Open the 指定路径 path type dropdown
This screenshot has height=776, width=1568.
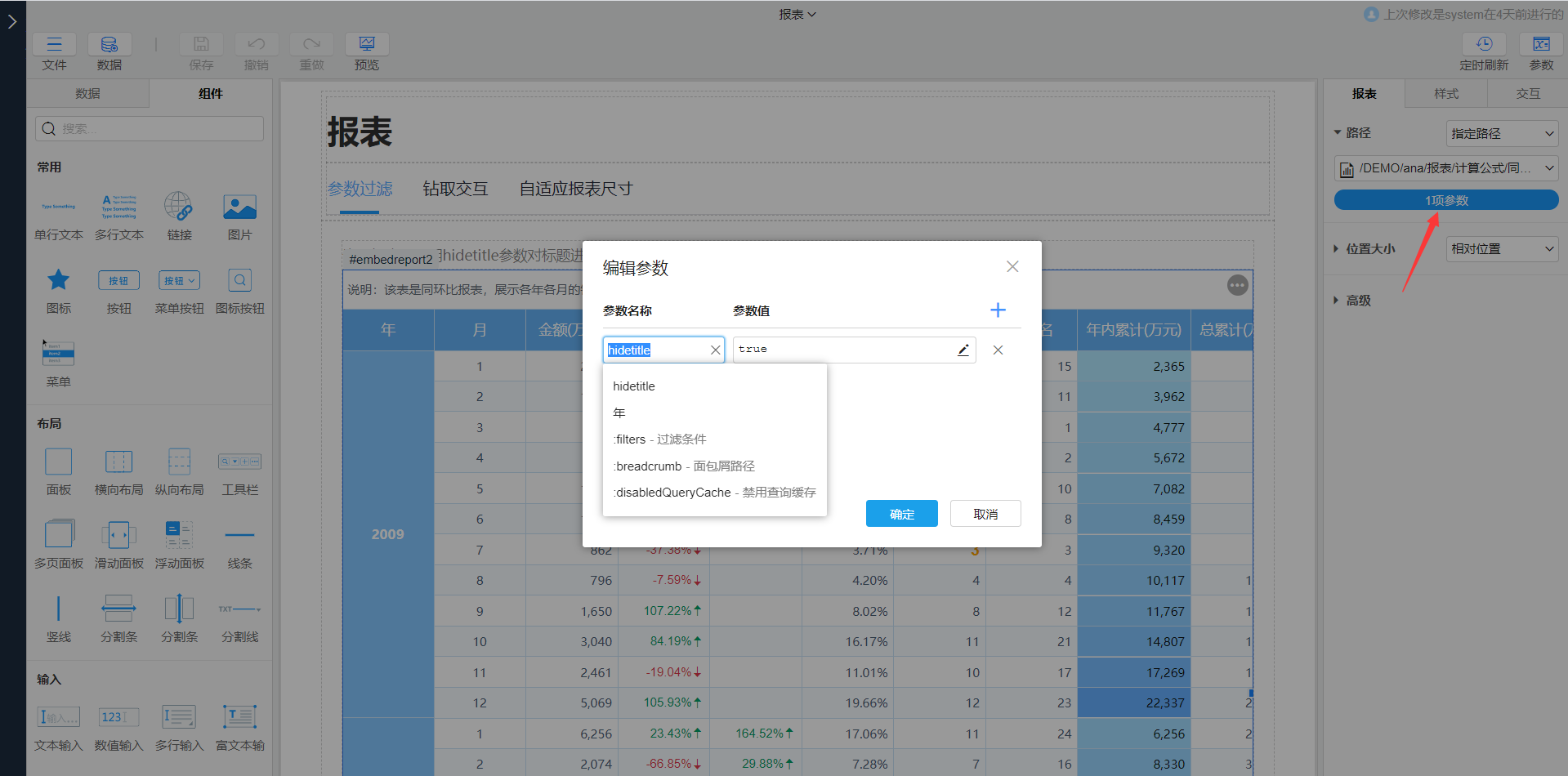[1502, 133]
